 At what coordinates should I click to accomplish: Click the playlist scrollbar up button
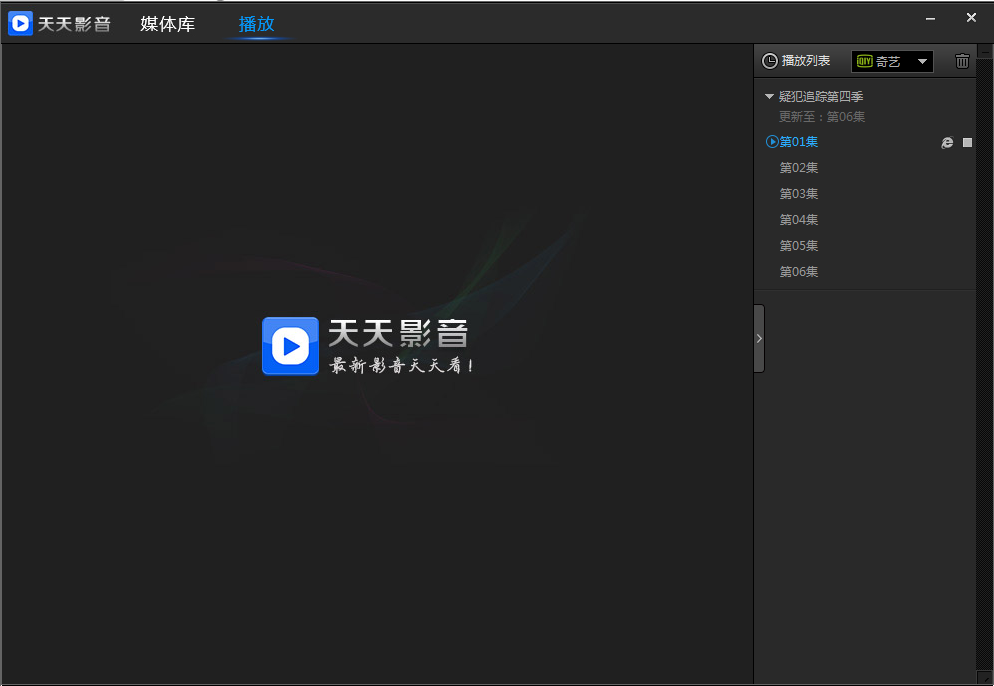point(984,51)
